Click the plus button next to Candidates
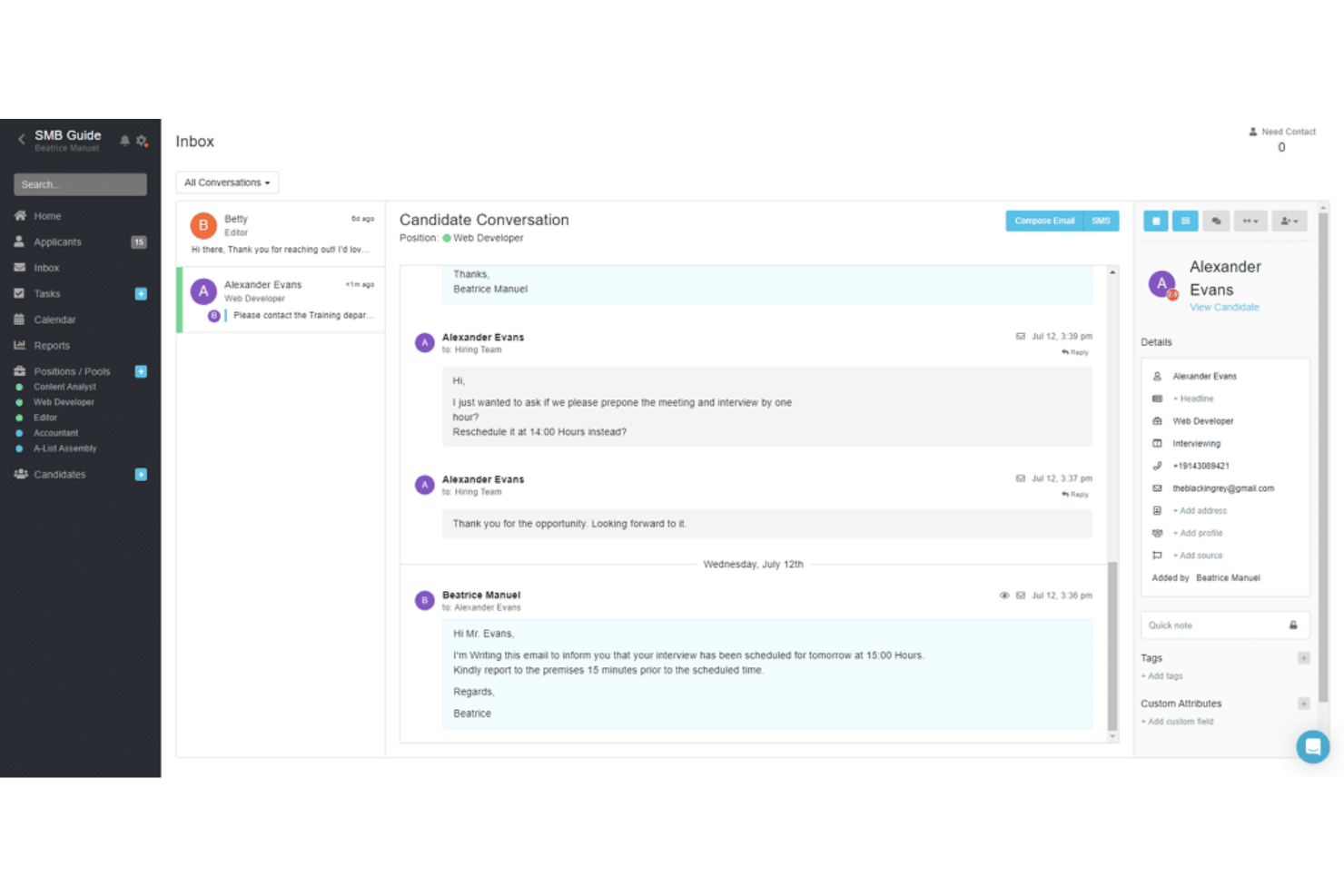 (141, 475)
